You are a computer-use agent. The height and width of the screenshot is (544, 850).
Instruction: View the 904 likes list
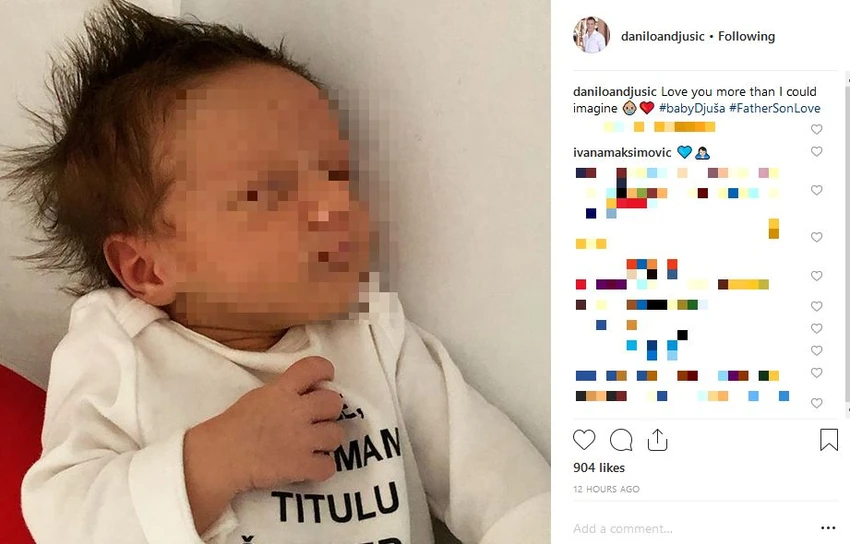[x=599, y=468]
